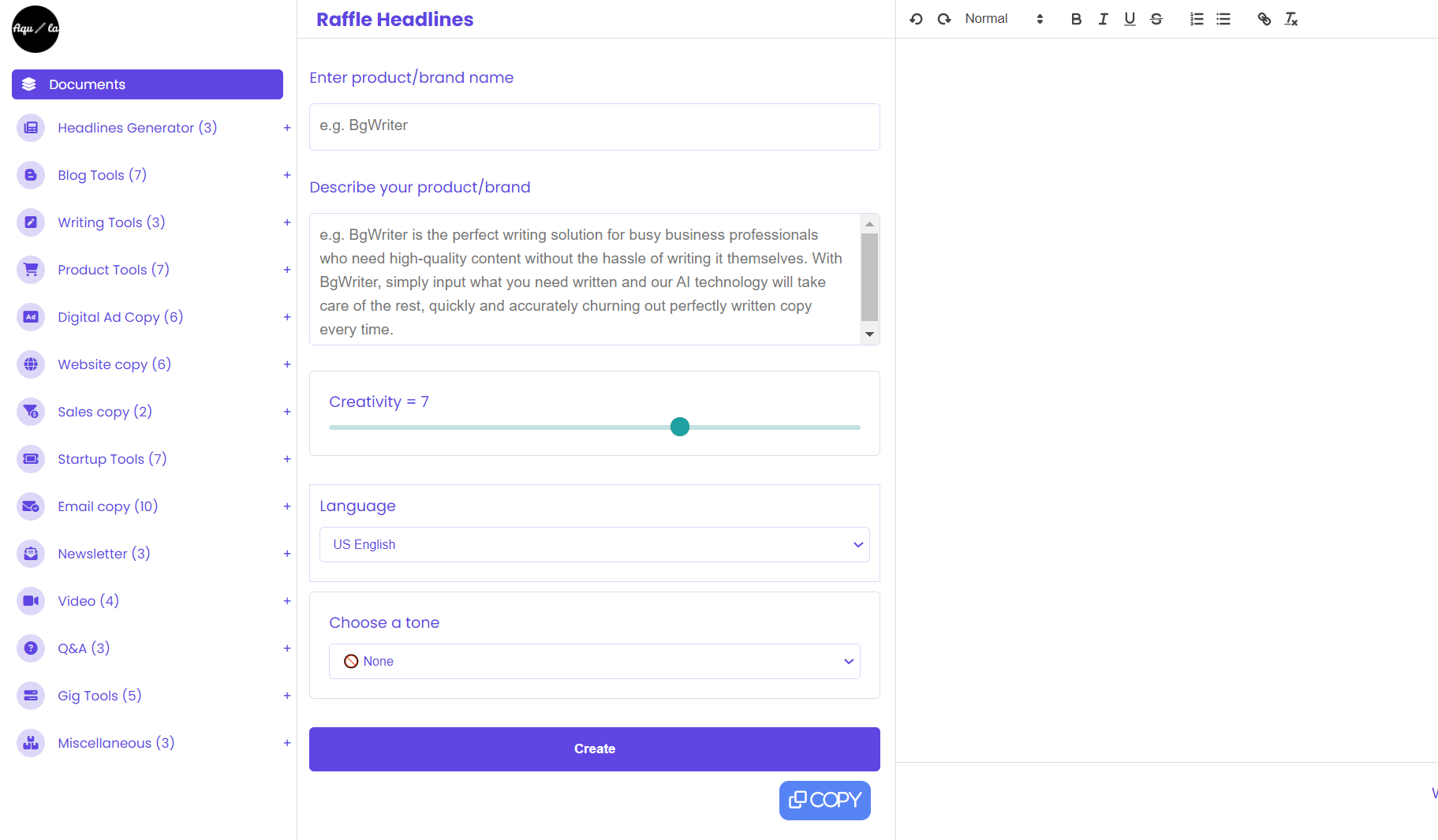Click the Writing Tools pencil icon
Viewport: 1438px width, 840px height.
tap(31, 222)
